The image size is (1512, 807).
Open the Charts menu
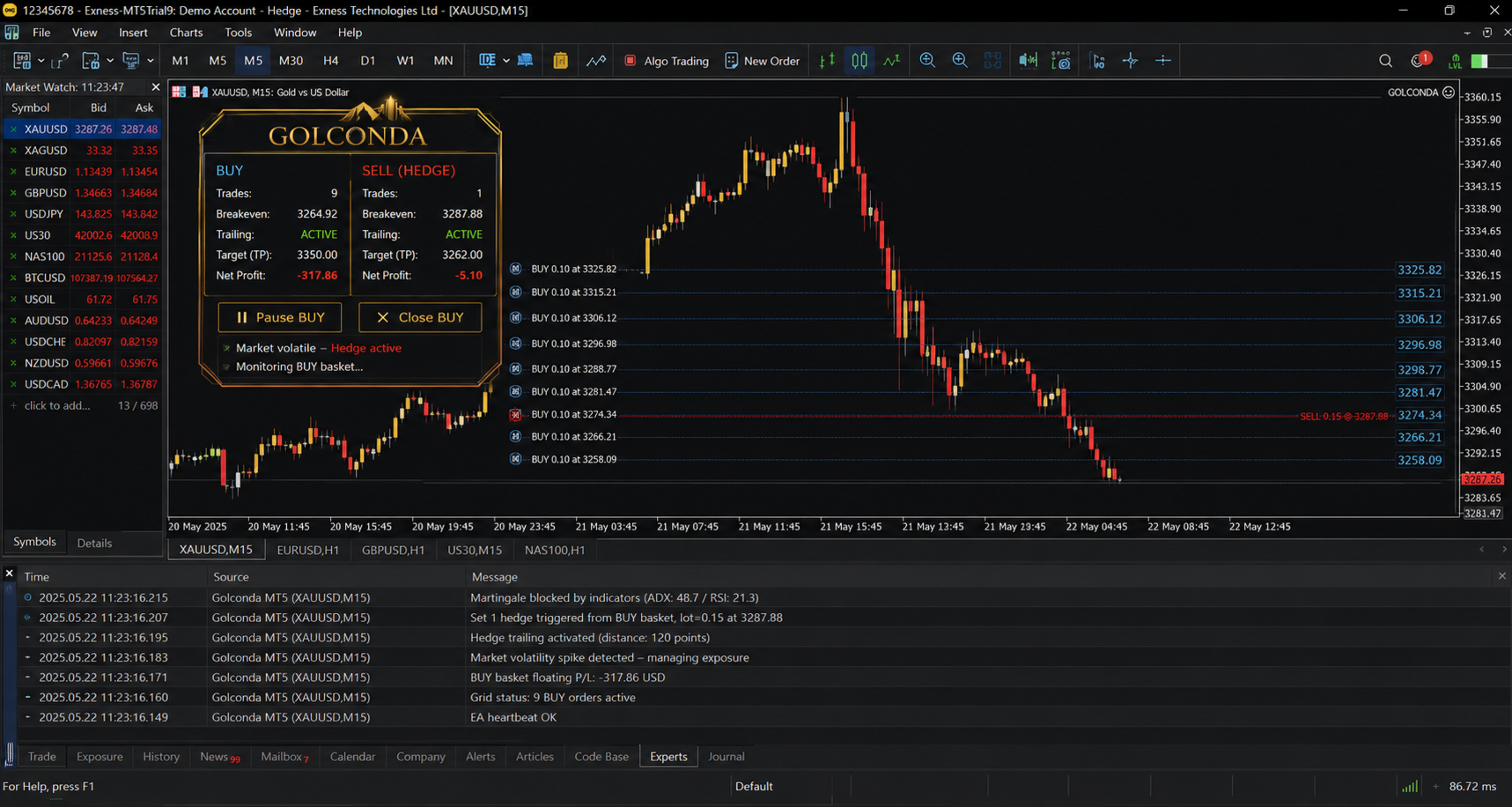pos(186,33)
